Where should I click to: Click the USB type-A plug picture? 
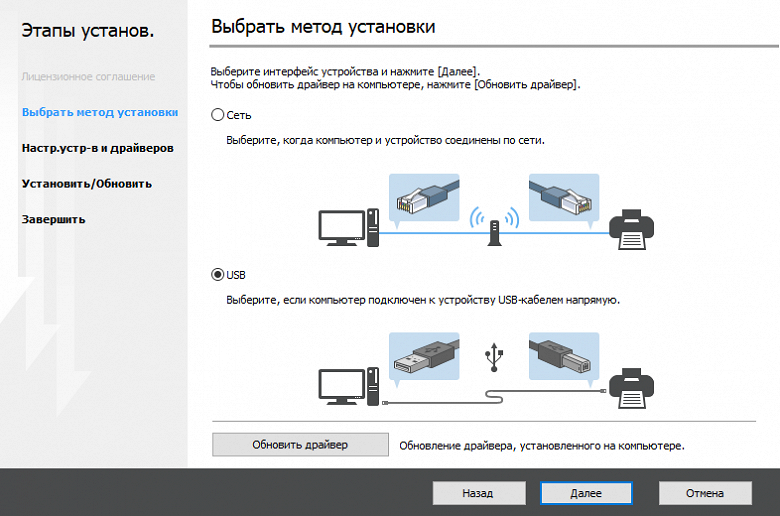click(x=424, y=356)
